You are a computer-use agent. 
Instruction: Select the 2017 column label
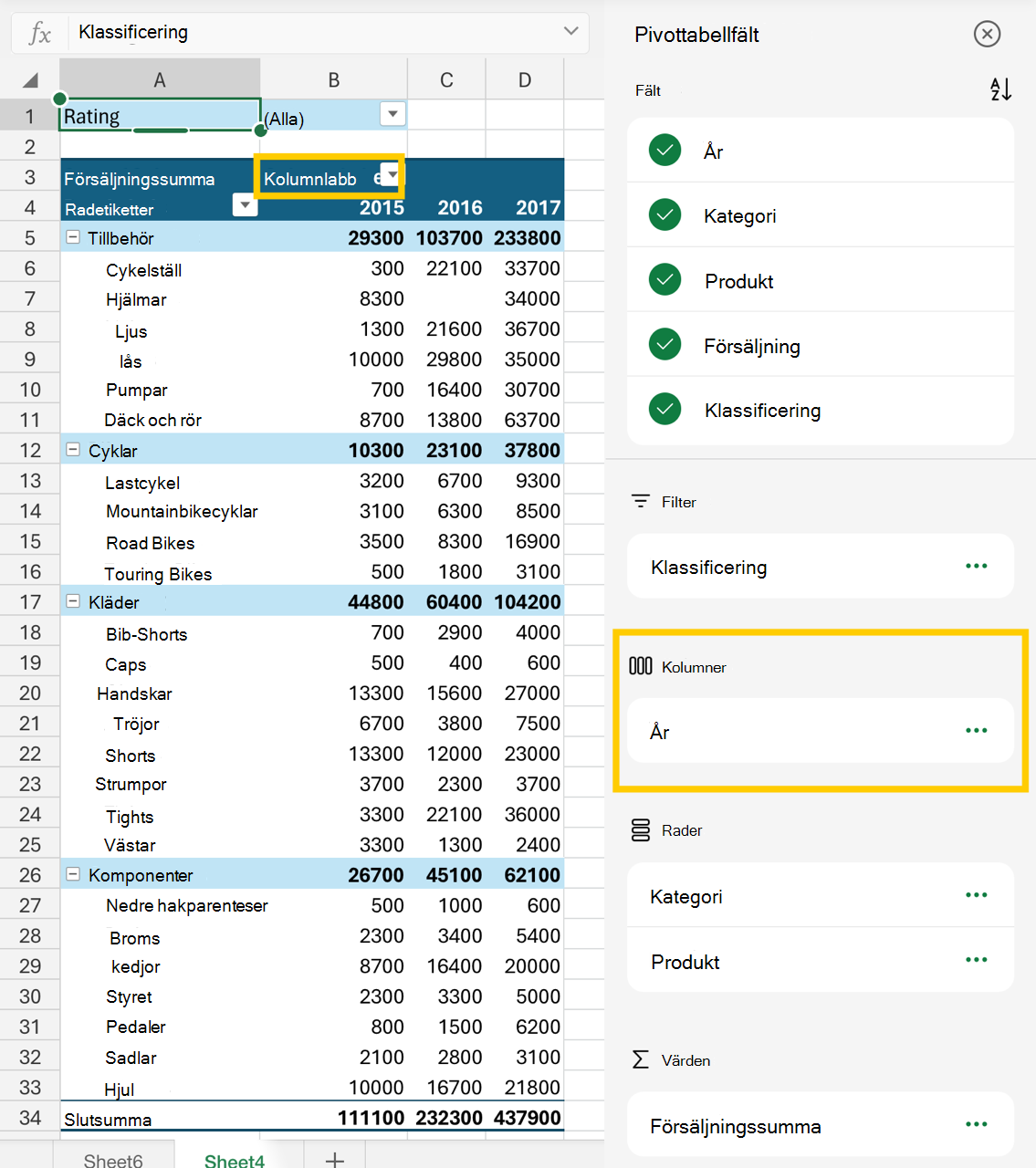[539, 207]
